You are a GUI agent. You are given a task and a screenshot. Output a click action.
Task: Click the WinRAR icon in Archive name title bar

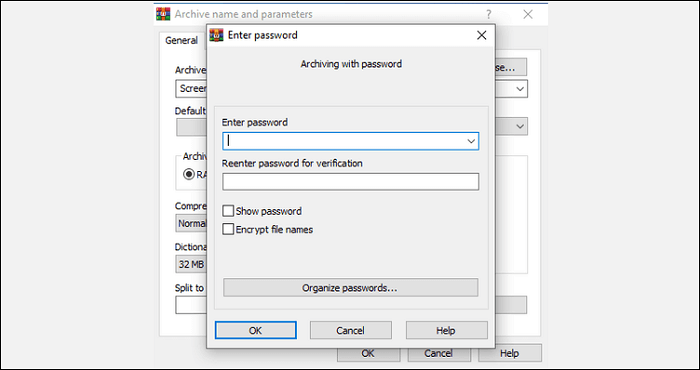[163, 14]
